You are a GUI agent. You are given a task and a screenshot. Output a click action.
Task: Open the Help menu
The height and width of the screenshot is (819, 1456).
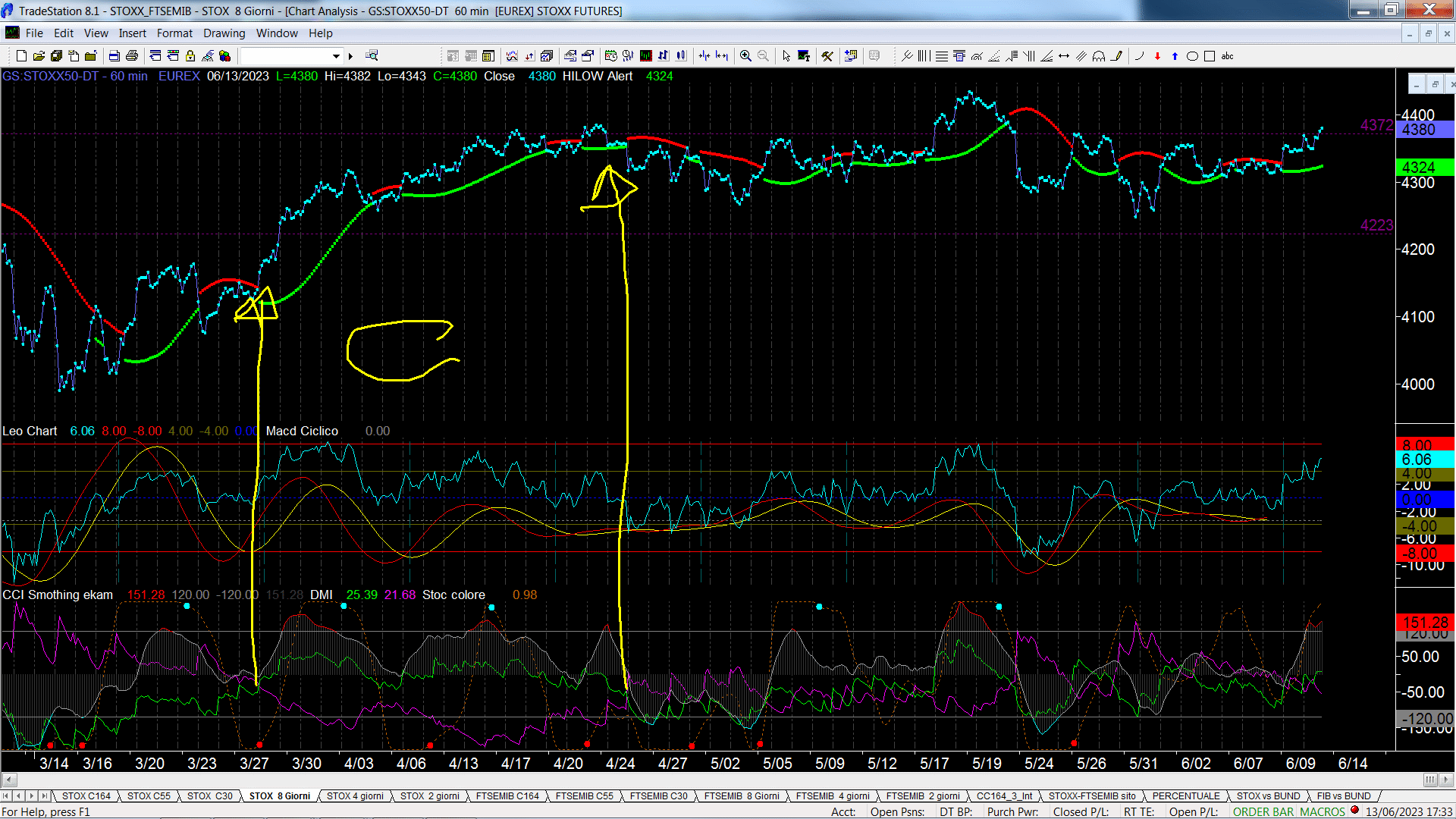(321, 33)
